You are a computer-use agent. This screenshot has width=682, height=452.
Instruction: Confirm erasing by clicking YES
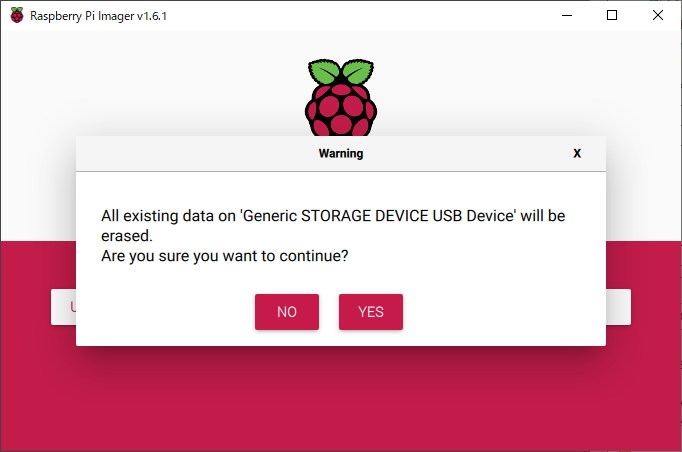[x=371, y=312]
